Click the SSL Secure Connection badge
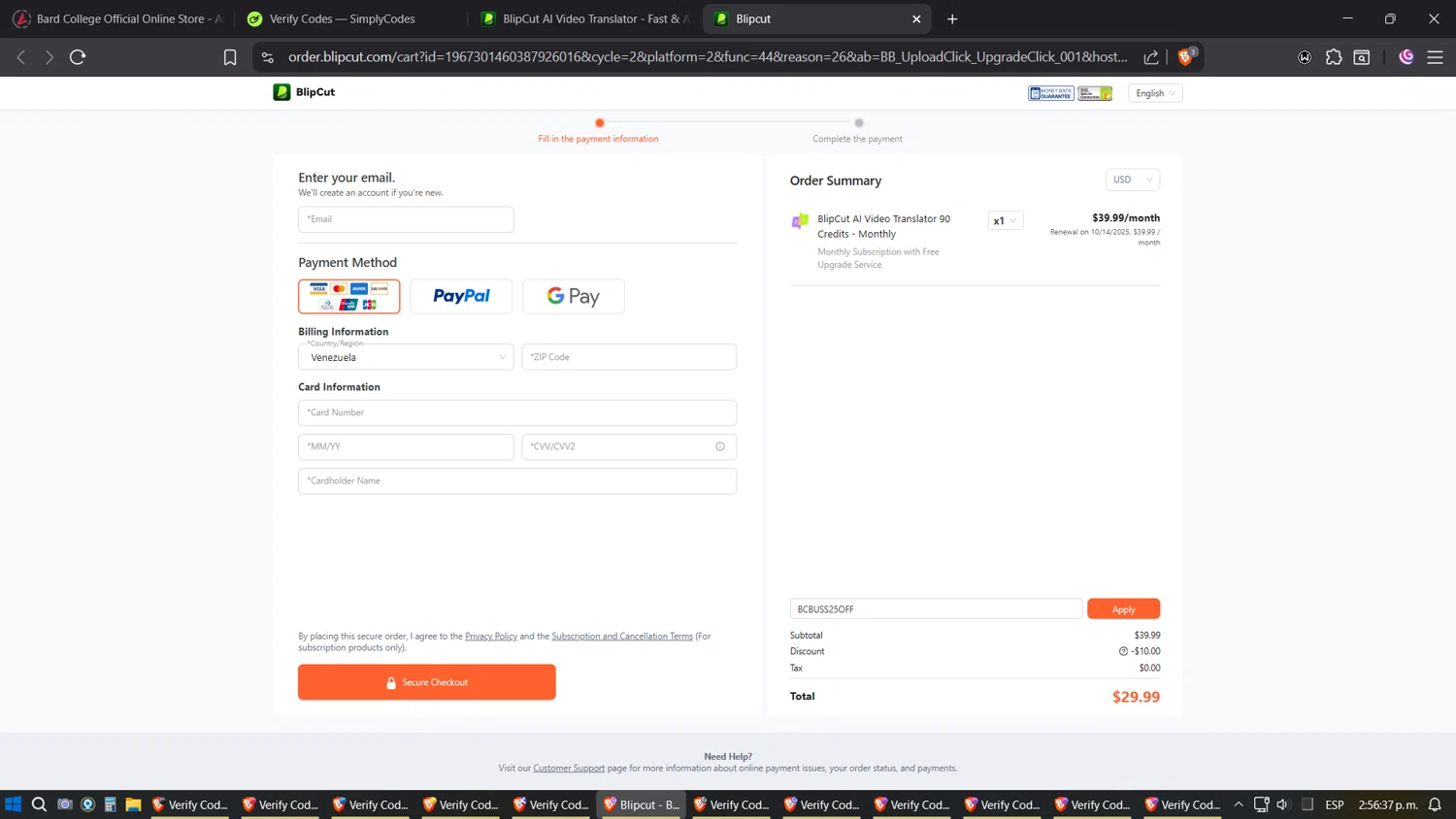Viewport: 1456px width, 819px height. tap(1095, 93)
